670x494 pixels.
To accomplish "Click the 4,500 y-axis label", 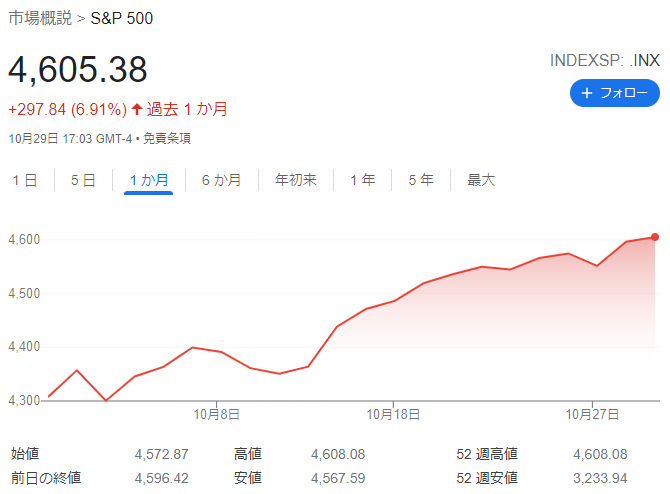I will point(24,294).
